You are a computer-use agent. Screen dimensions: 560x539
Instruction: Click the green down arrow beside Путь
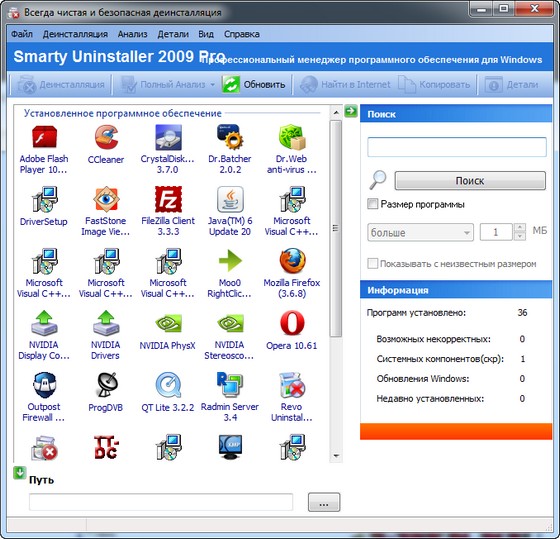(x=20, y=473)
